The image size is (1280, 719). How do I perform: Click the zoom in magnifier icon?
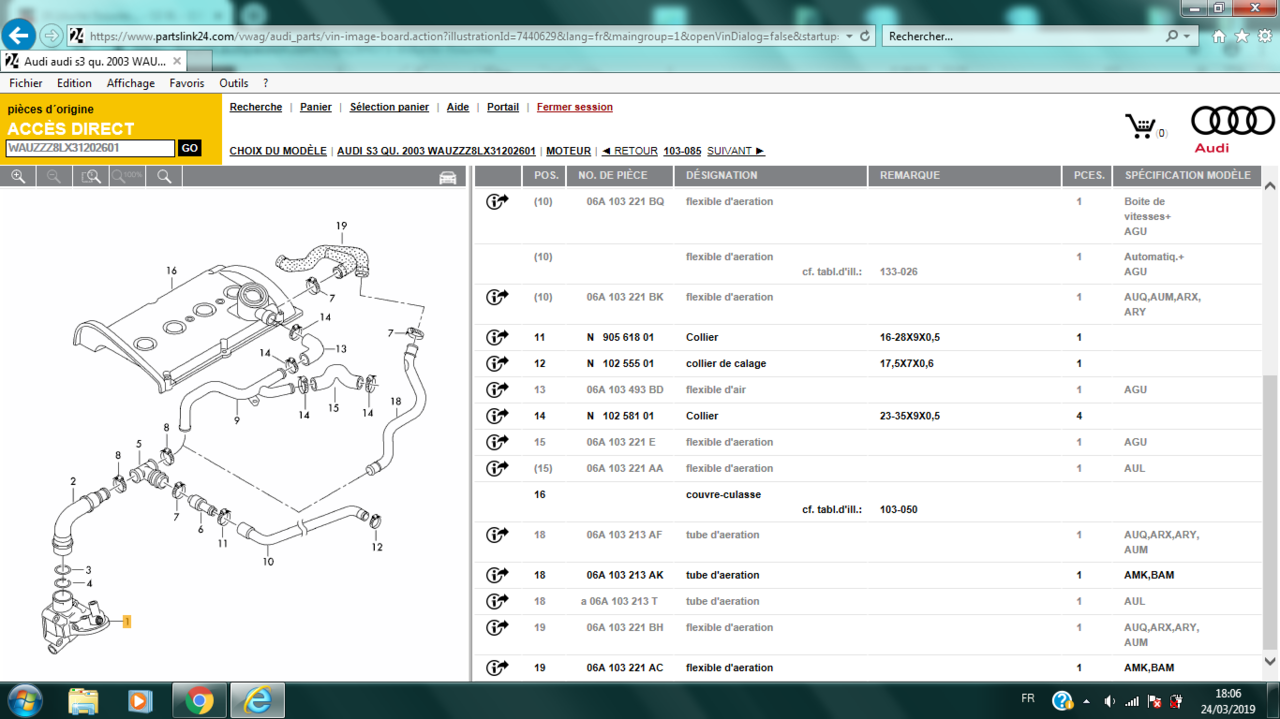point(18,177)
